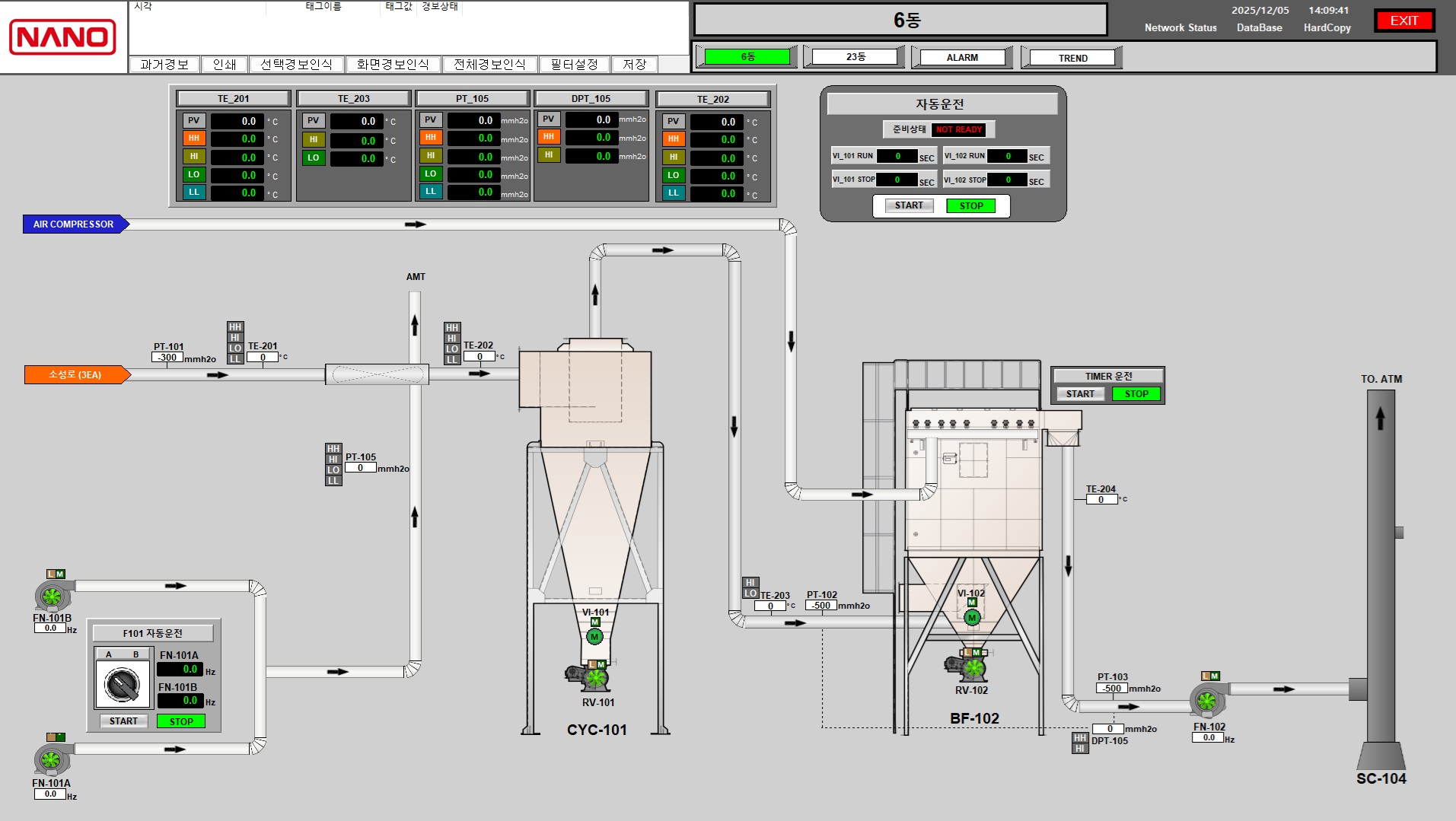Click the NANO logo
The image size is (1456, 821).
click(x=62, y=37)
